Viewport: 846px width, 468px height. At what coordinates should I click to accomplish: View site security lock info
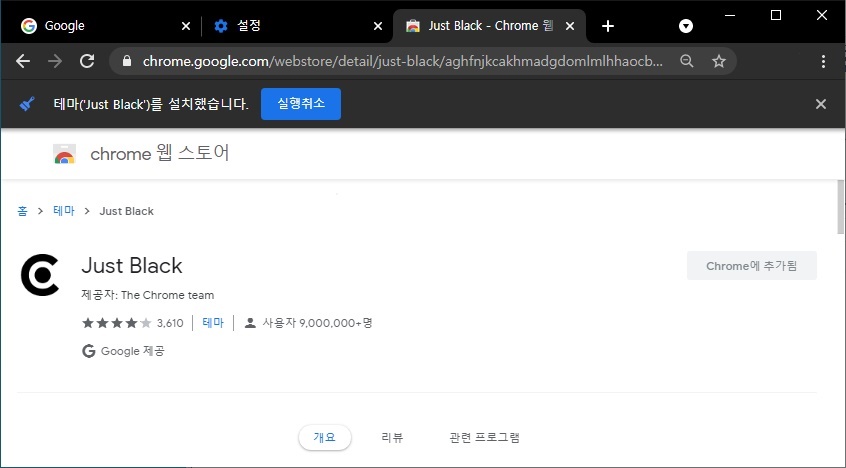127,61
